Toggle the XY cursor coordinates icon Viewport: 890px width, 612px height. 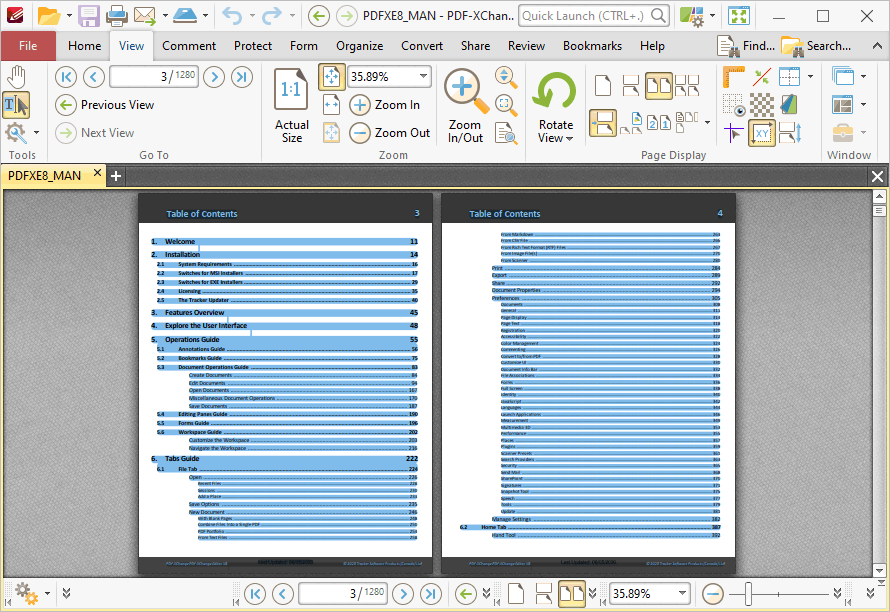[x=761, y=133]
